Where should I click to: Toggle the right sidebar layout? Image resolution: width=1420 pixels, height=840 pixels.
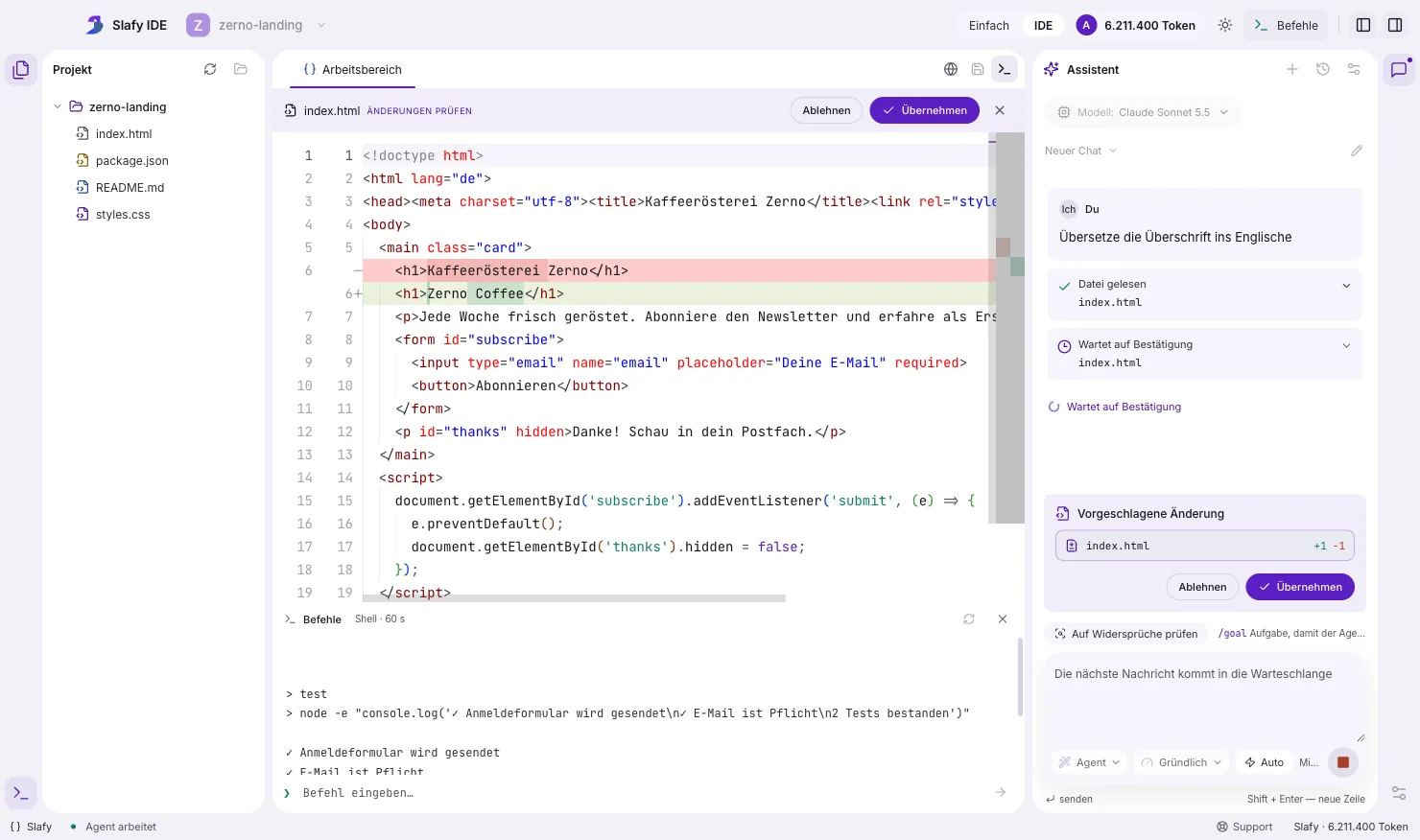click(x=1395, y=26)
